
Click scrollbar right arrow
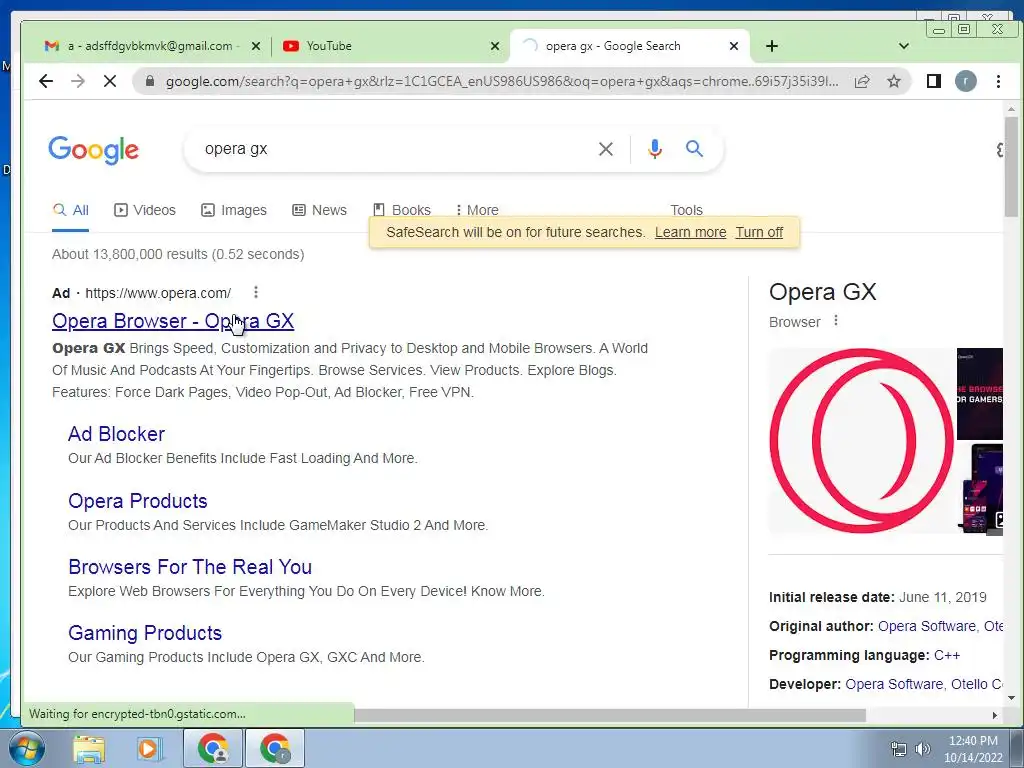[x=994, y=715]
